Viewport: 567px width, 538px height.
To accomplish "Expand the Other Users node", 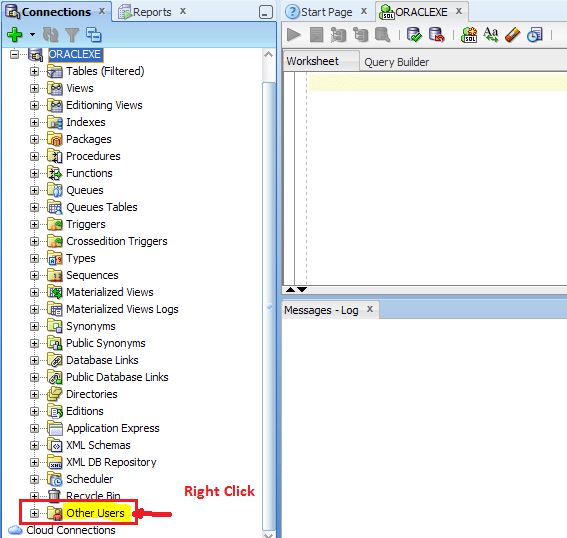I will click(x=34, y=513).
